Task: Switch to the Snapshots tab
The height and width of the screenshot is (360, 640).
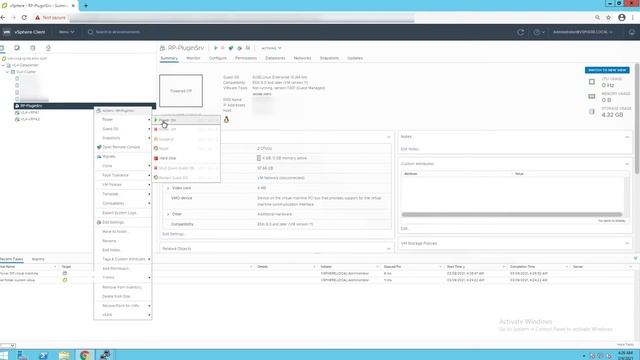Action: coord(329,58)
